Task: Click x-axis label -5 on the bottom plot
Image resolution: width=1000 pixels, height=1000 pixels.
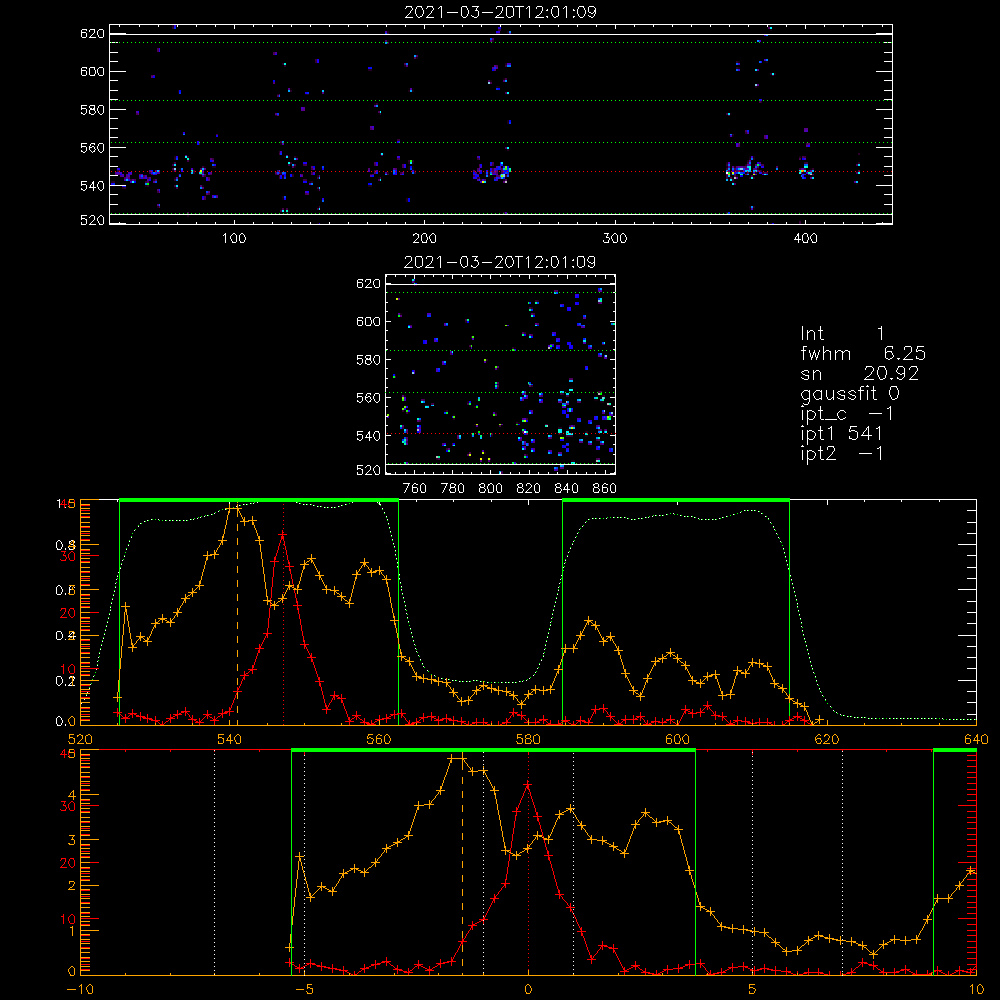Action: click(x=304, y=990)
